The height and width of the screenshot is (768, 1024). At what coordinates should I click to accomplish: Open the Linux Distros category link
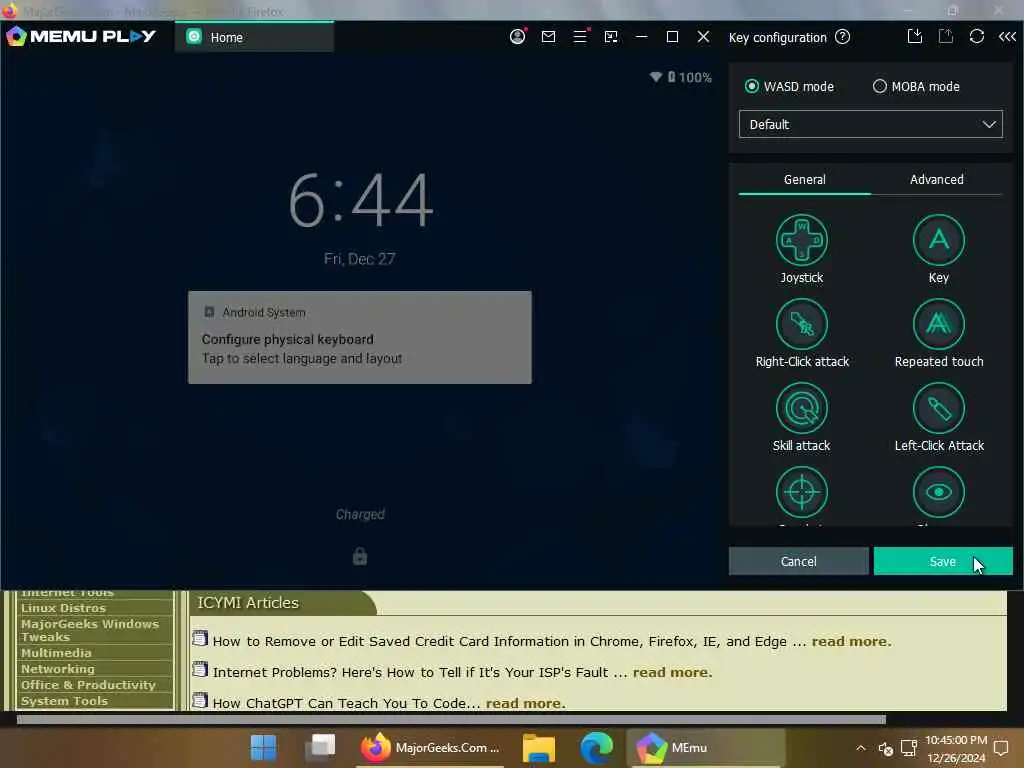click(63, 608)
